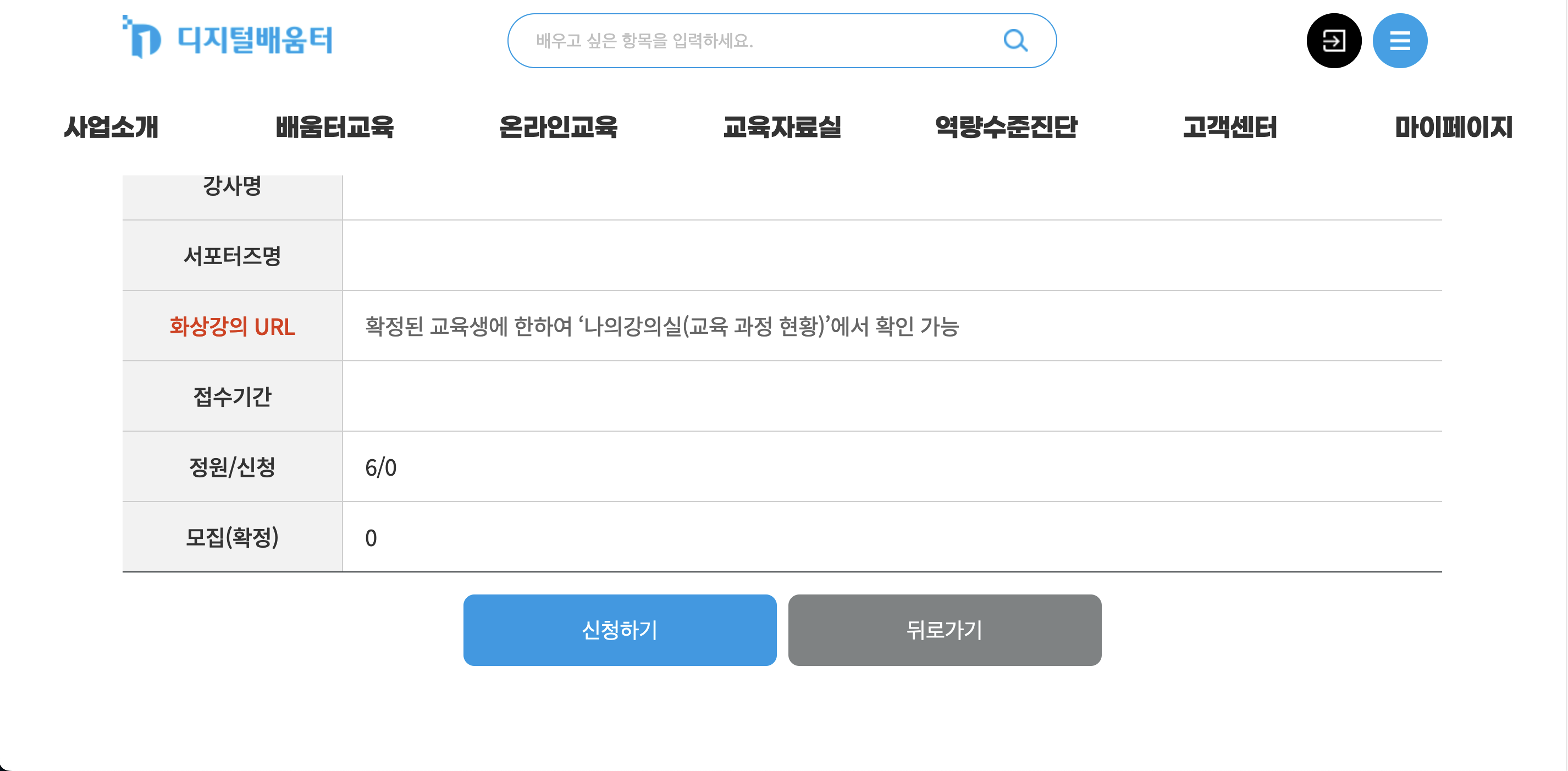The image size is (1568, 771).
Task: Click the 디지털배움터 logo
Action: coord(228,39)
